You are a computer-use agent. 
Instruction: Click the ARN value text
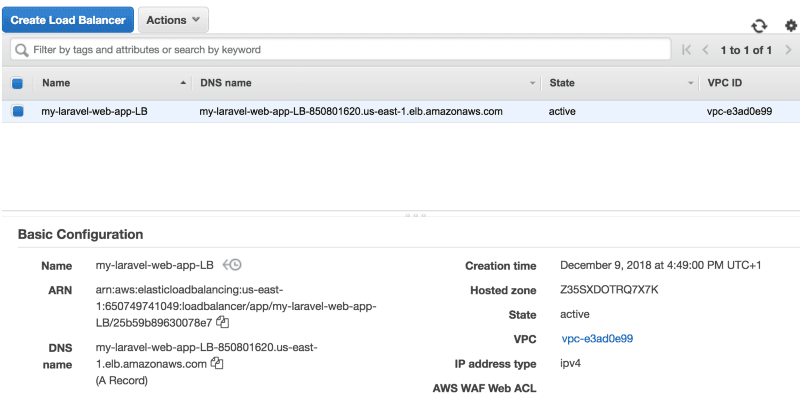(236, 306)
